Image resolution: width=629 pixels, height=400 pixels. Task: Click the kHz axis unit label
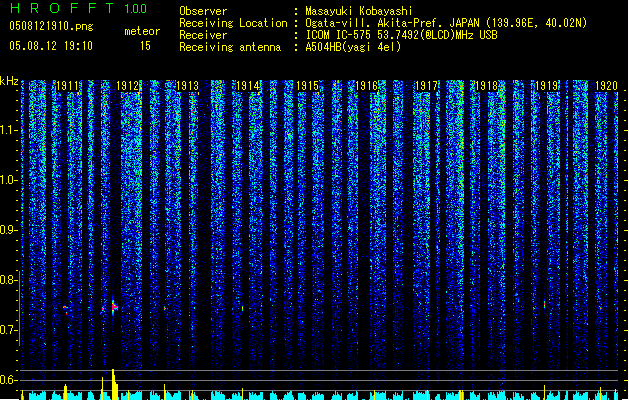tap(9, 81)
